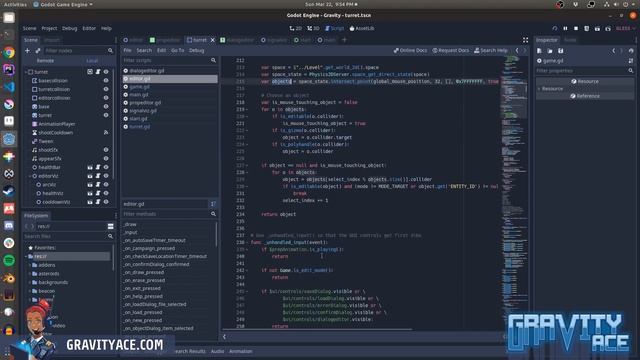Select the _unhandled_input neighbor method _on_campaign_pressed

click(149, 248)
